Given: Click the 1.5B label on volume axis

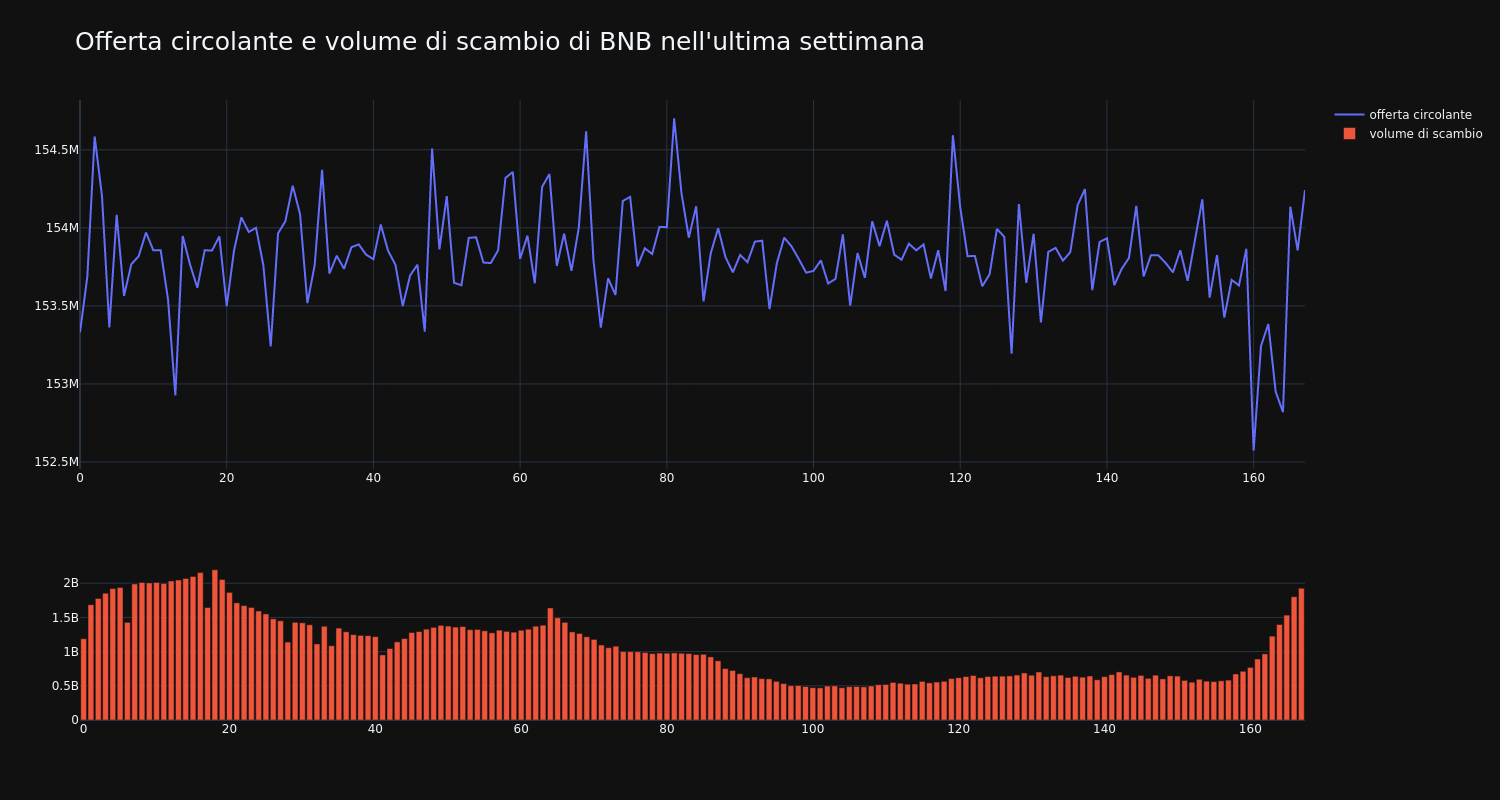Looking at the screenshot, I should pyautogui.click(x=65, y=618).
